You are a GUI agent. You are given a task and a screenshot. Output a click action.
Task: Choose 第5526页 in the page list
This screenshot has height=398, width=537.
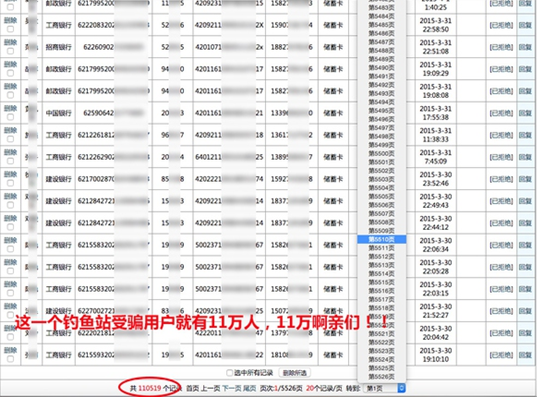(x=382, y=376)
